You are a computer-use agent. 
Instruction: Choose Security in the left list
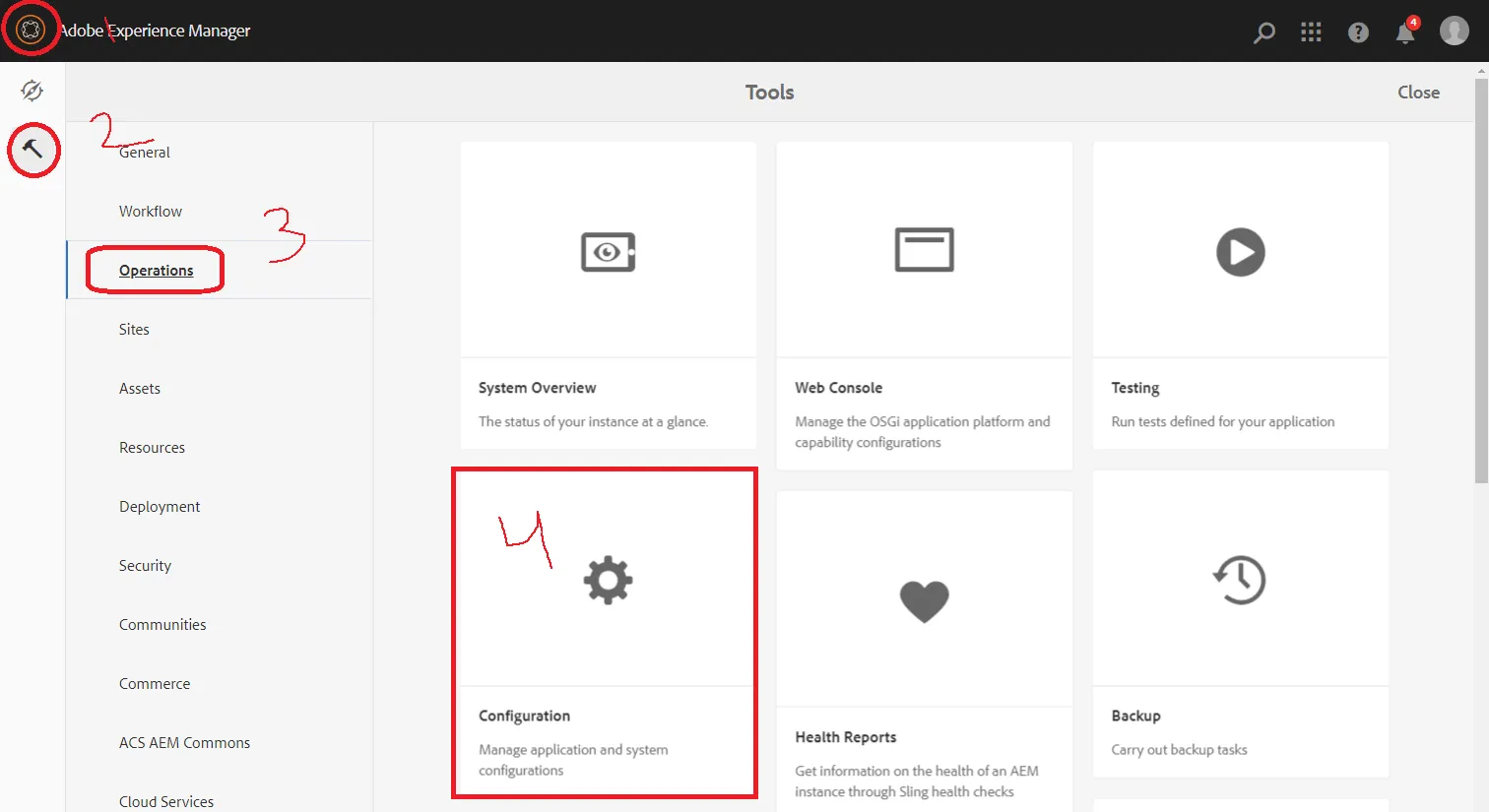[145, 566]
